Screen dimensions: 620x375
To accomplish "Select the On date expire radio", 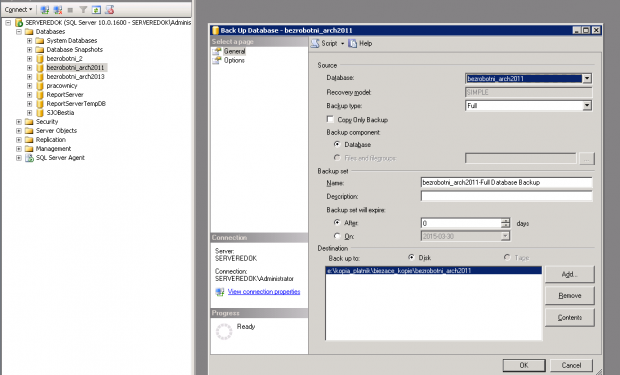I will [337, 236].
